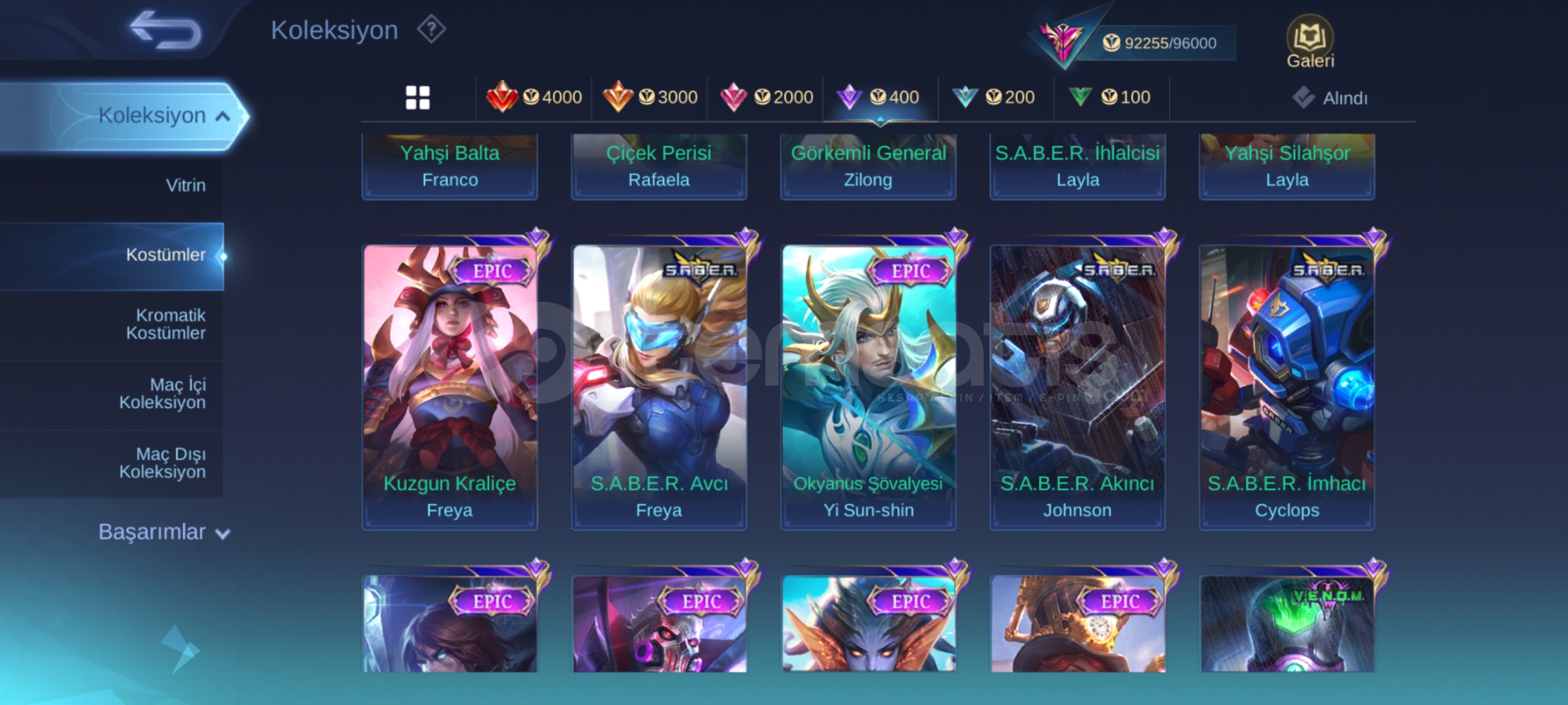Expand the Başarımlar sidebar section
The image size is (1568, 705).
[163, 532]
